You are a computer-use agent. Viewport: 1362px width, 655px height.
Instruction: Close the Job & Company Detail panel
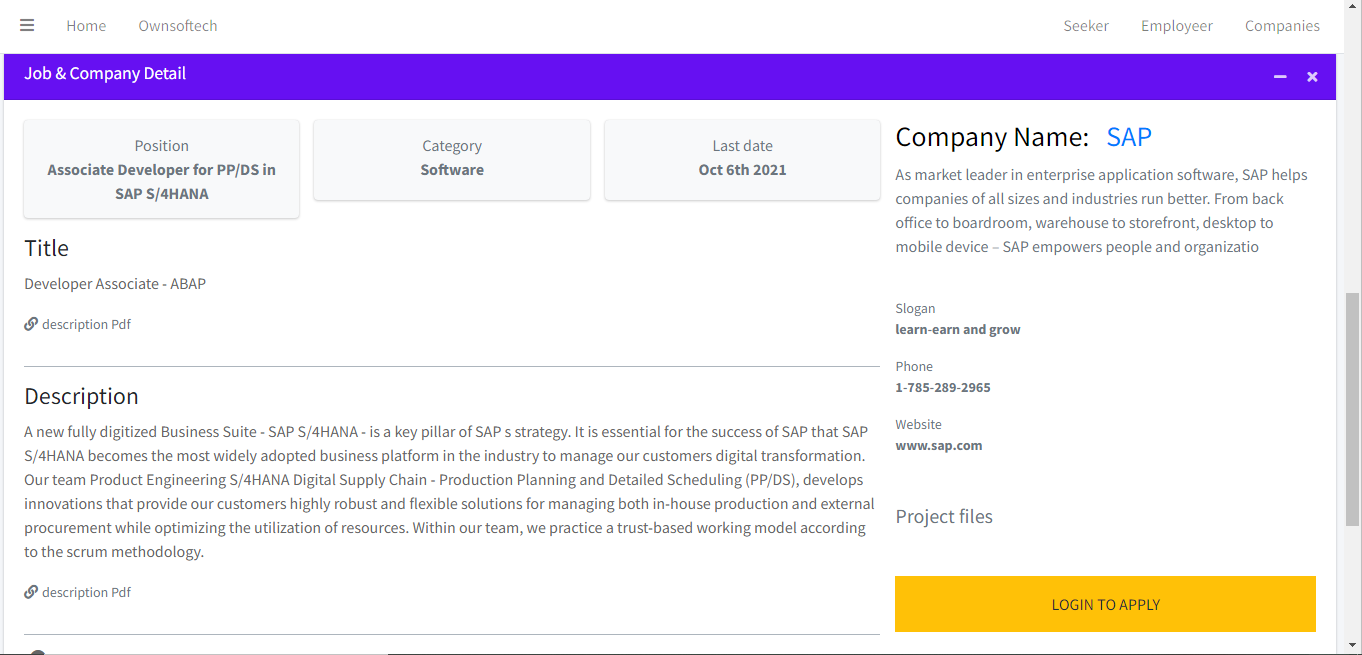pyautogui.click(x=1312, y=77)
